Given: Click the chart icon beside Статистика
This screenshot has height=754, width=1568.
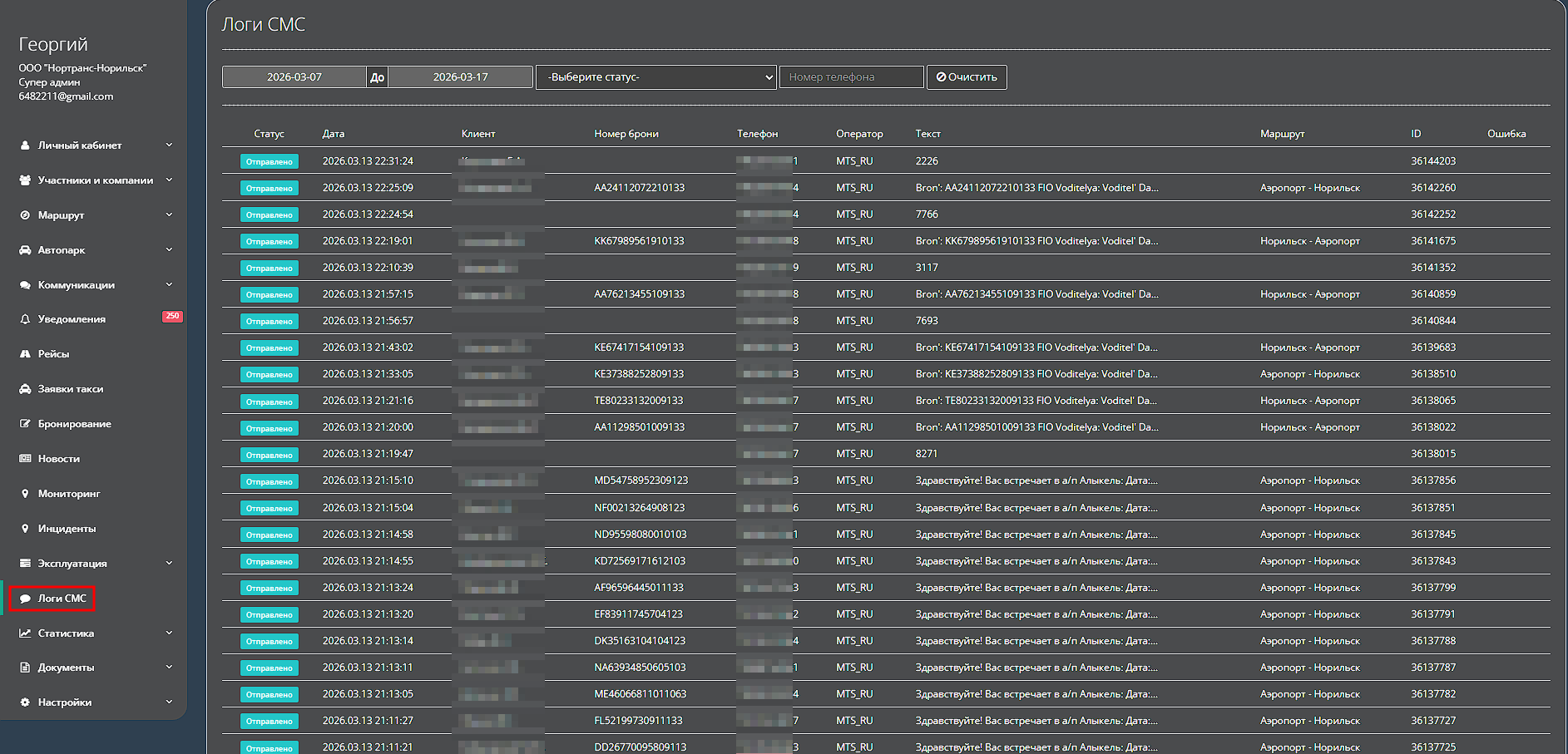Looking at the screenshot, I should pos(25,633).
